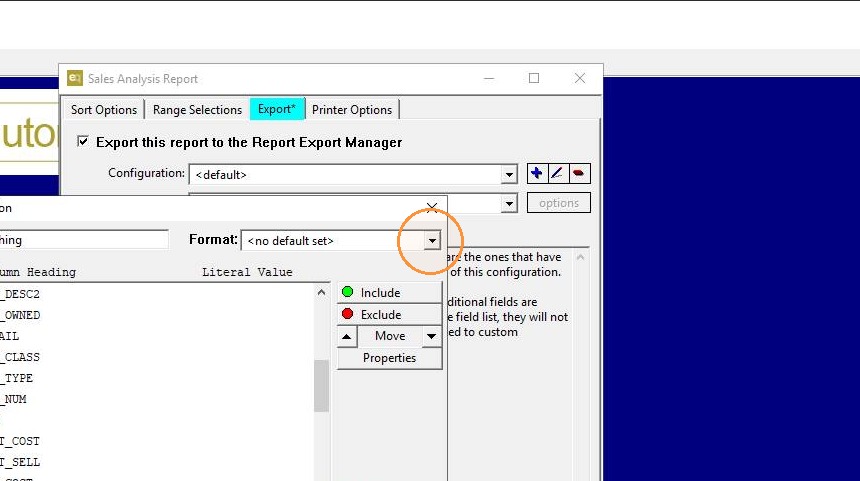Open field Properties

389,358
